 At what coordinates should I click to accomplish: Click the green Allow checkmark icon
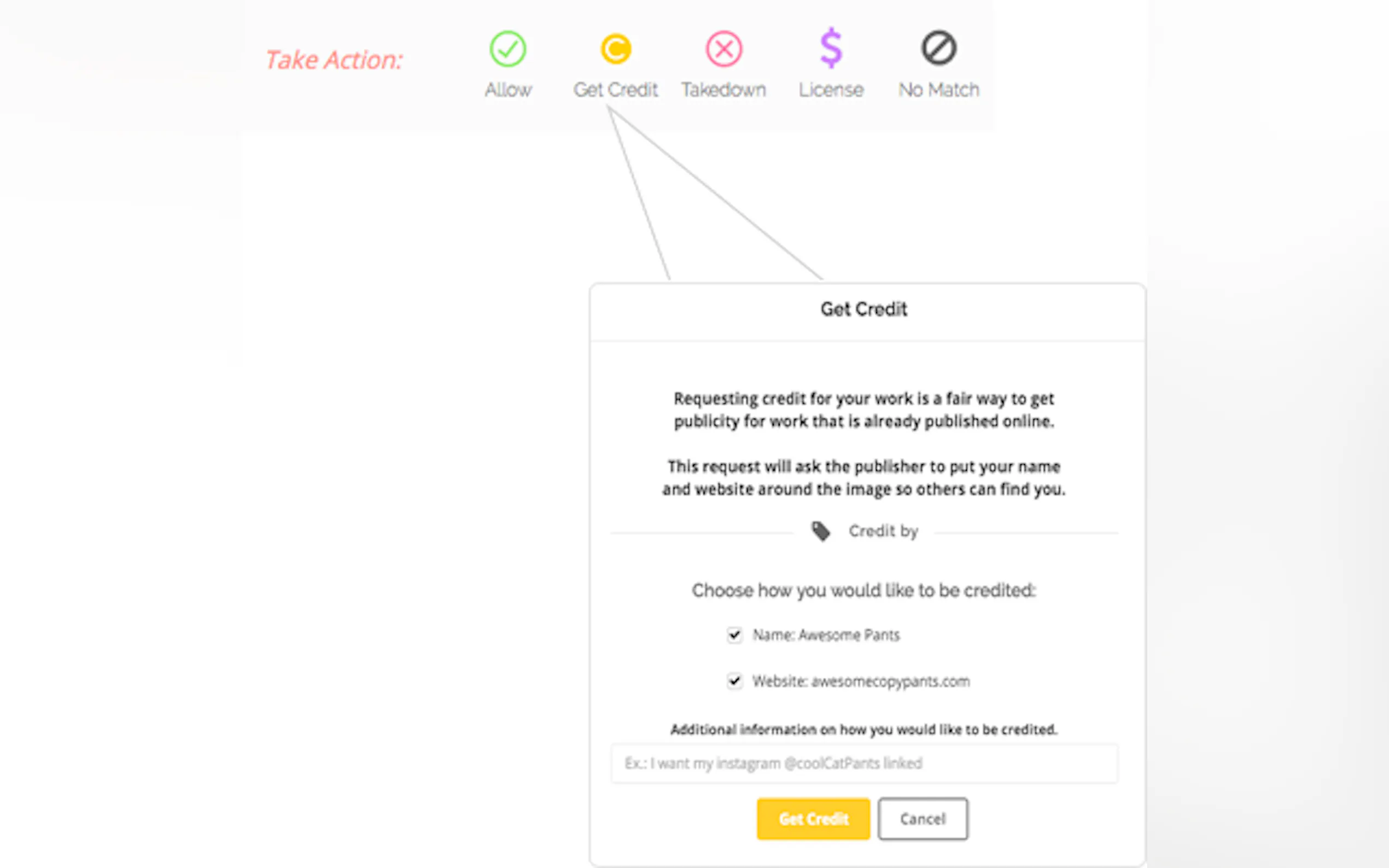click(x=507, y=49)
